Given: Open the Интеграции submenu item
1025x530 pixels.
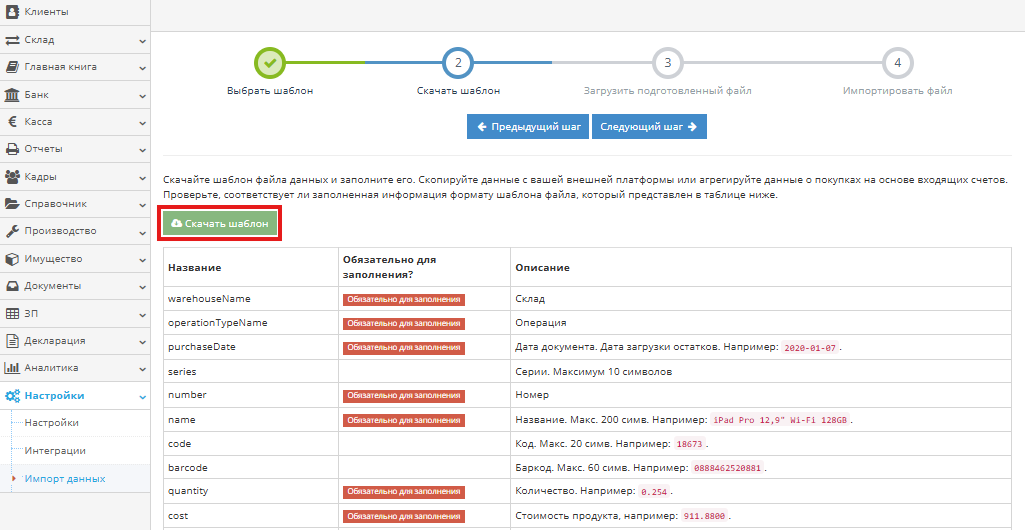Looking at the screenshot, I should pyautogui.click(x=55, y=451).
